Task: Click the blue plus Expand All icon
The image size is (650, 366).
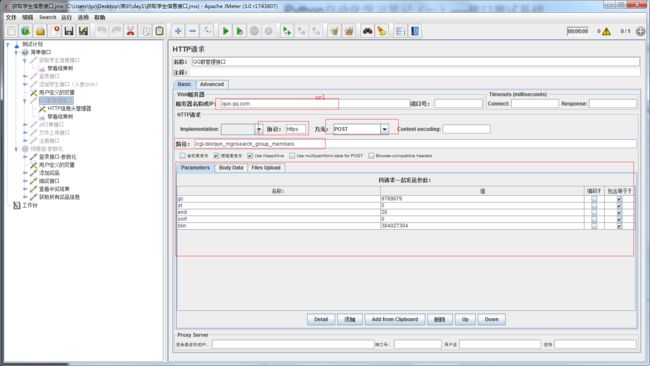Action: [x=178, y=31]
